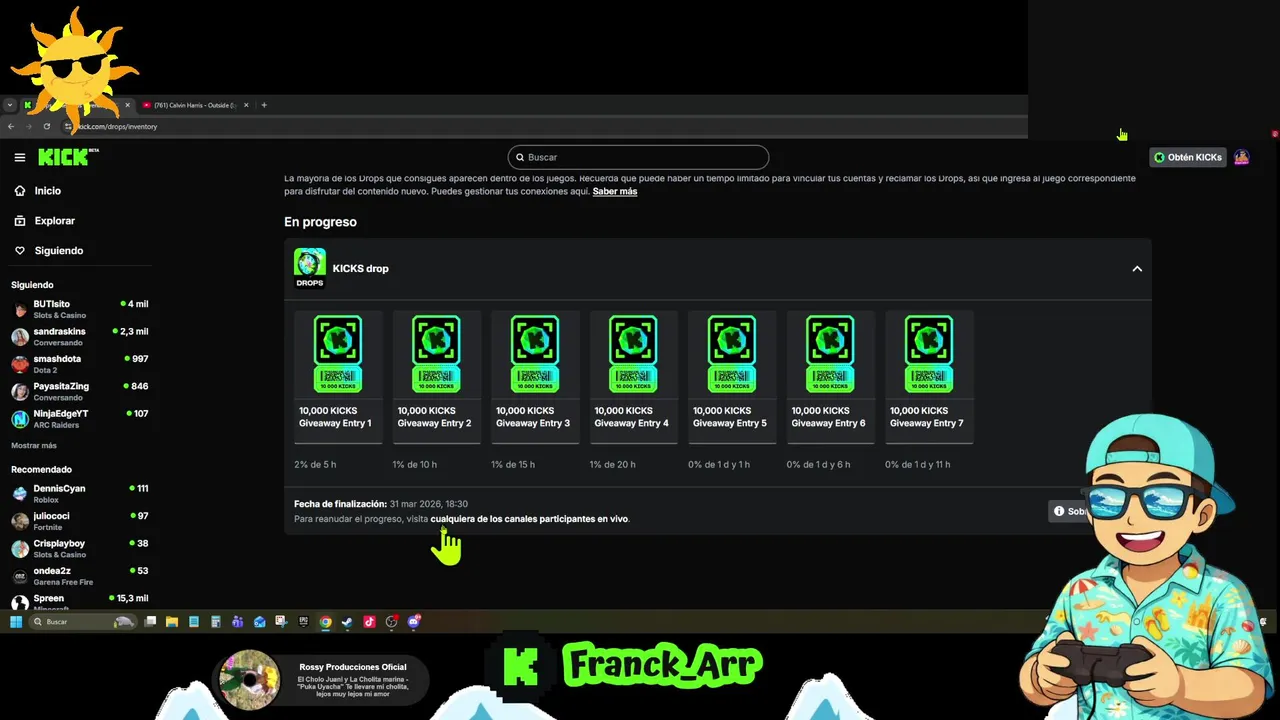Open Task View on taskbar
Viewport: 1280px width, 720px height.
(150, 622)
